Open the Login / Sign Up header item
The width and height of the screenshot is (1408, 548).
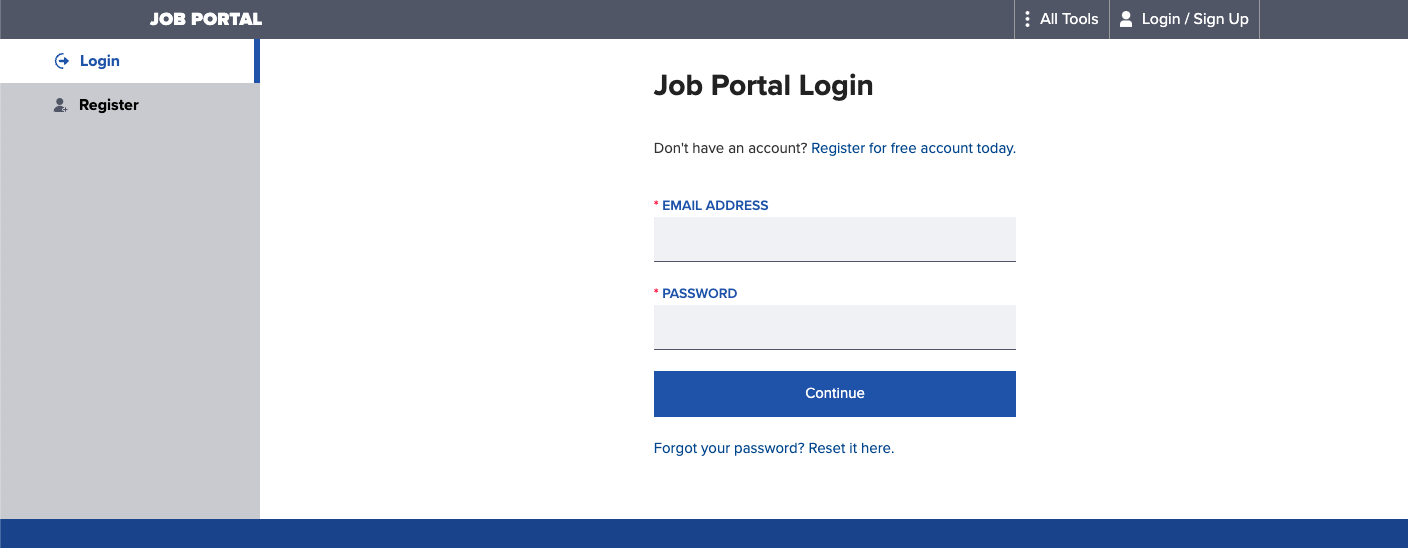pyautogui.click(x=1184, y=19)
